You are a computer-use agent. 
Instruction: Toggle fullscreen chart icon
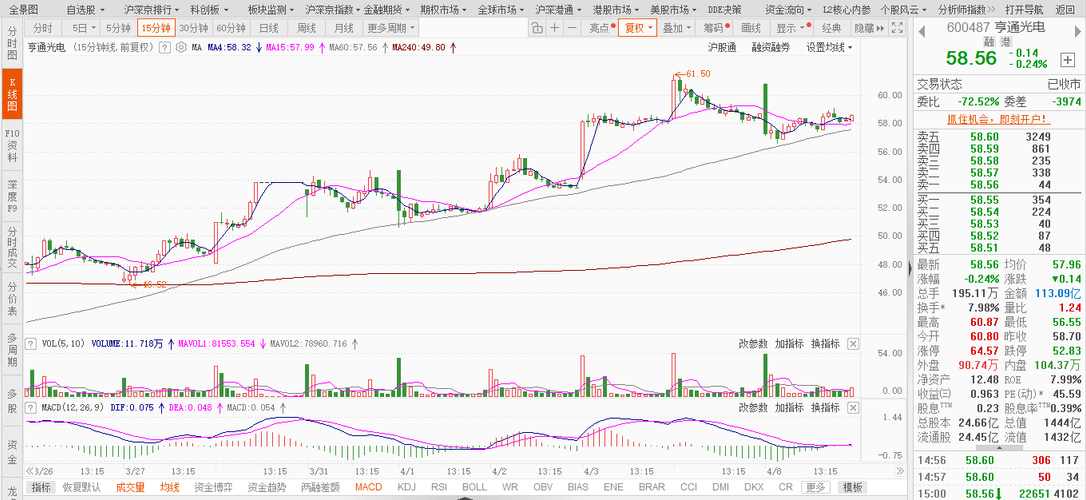[x=898, y=28]
